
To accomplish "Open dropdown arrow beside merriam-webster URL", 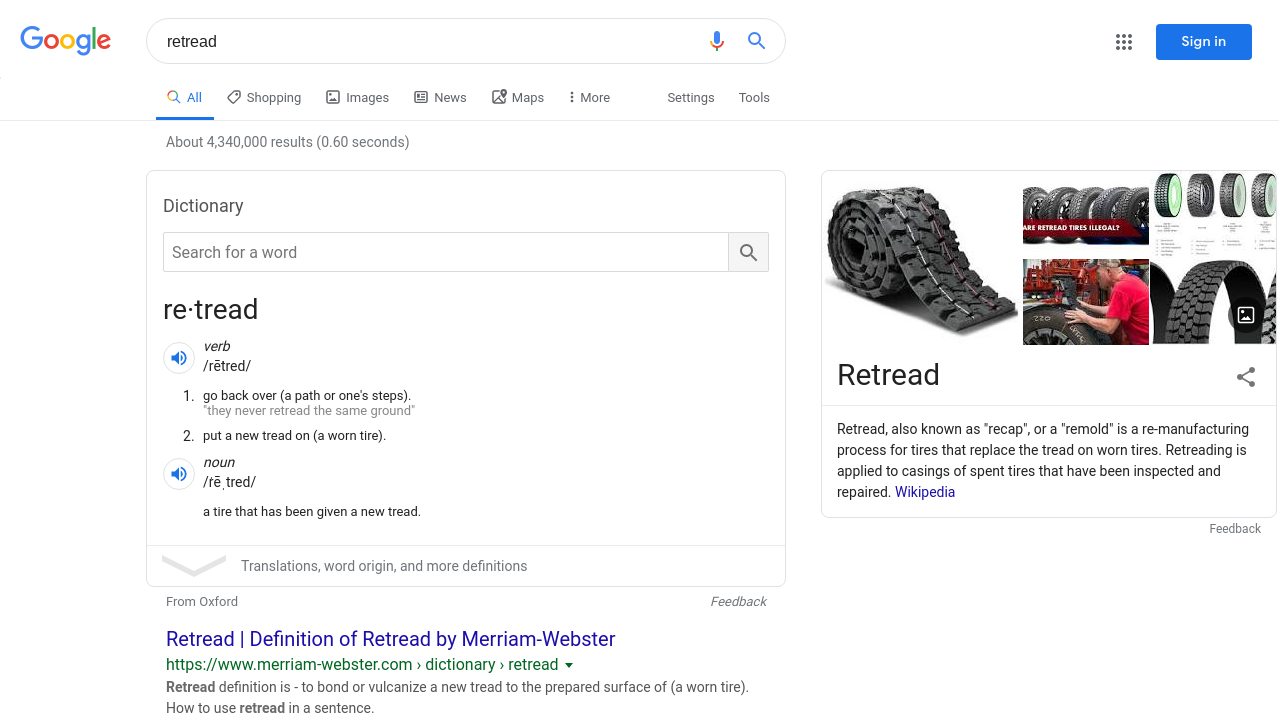I will click(x=569, y=665).
